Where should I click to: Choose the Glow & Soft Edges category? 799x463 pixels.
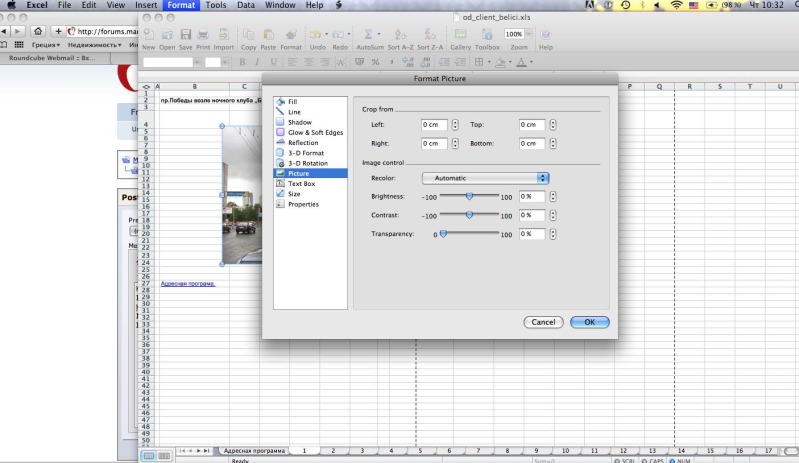(x=314, y=132)
